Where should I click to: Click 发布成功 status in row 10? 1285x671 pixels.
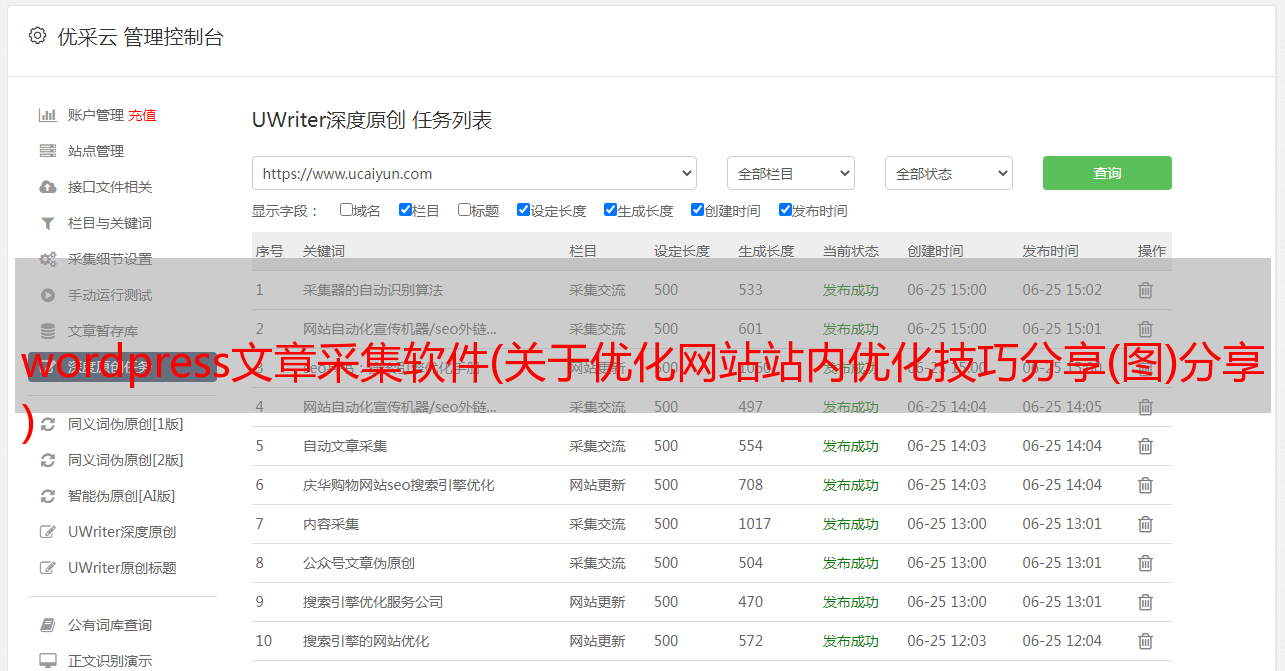(851, 641)
